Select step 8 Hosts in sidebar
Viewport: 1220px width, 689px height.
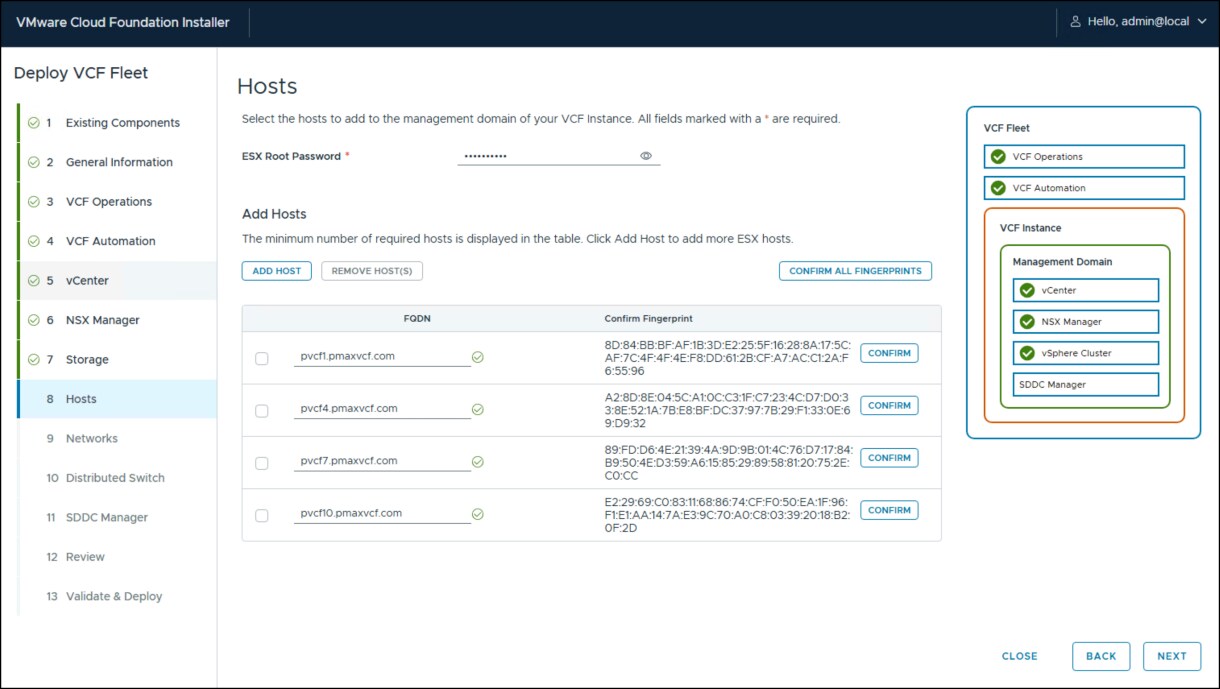point(117,399)
